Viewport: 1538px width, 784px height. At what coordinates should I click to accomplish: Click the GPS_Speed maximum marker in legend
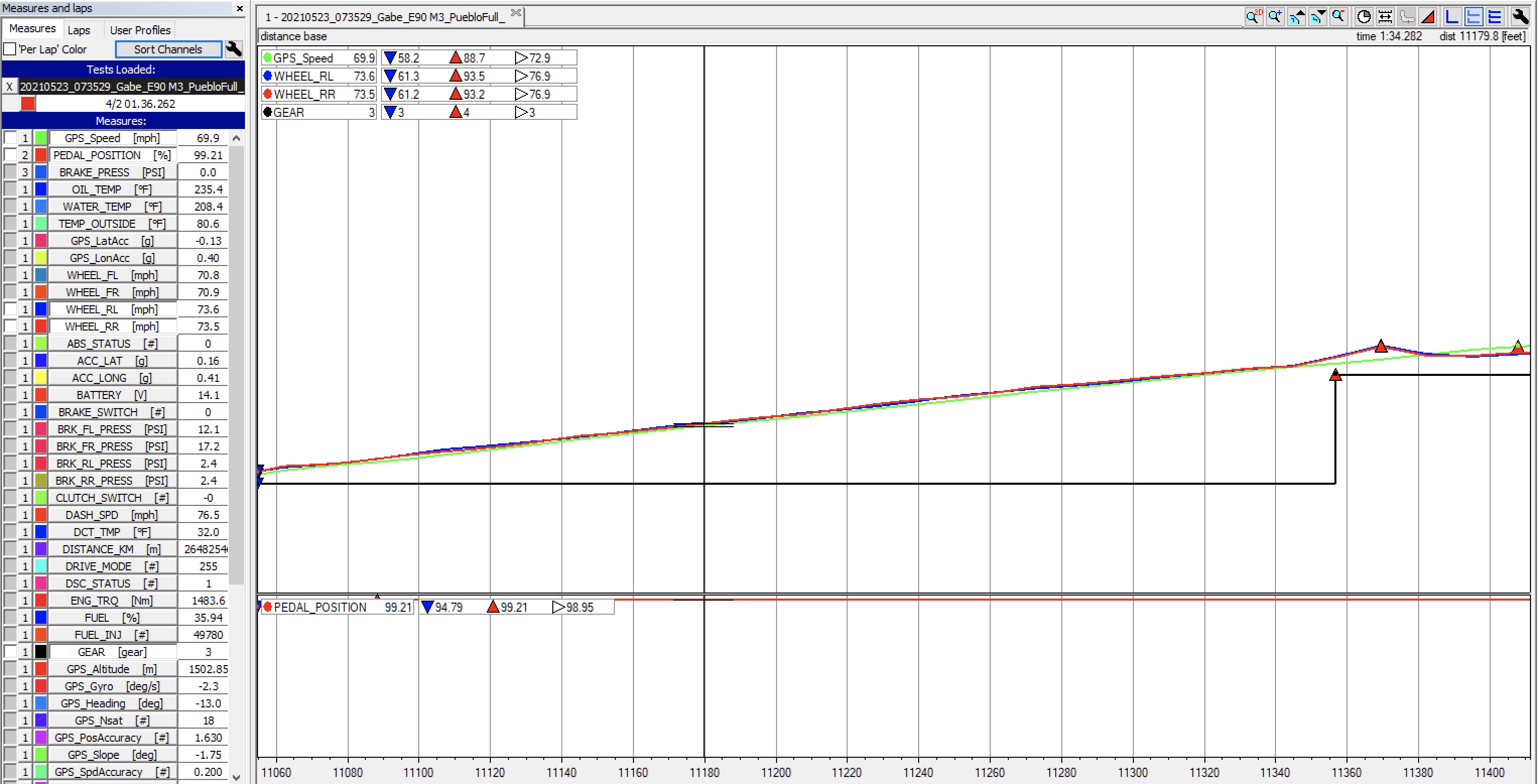pos(456,58)
